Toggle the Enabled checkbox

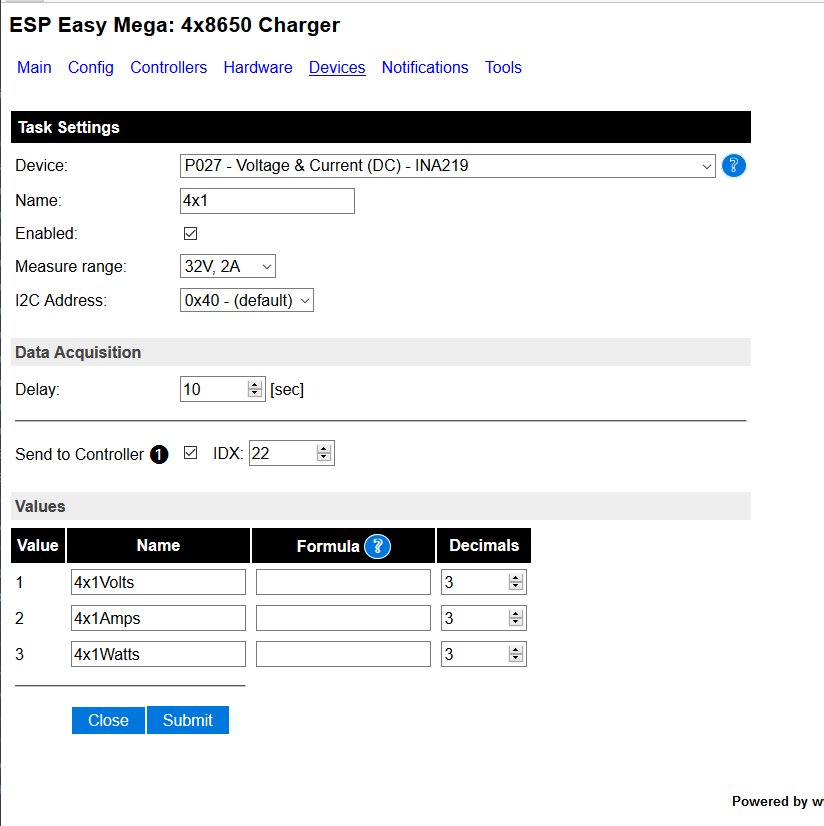tap(190, 233)
